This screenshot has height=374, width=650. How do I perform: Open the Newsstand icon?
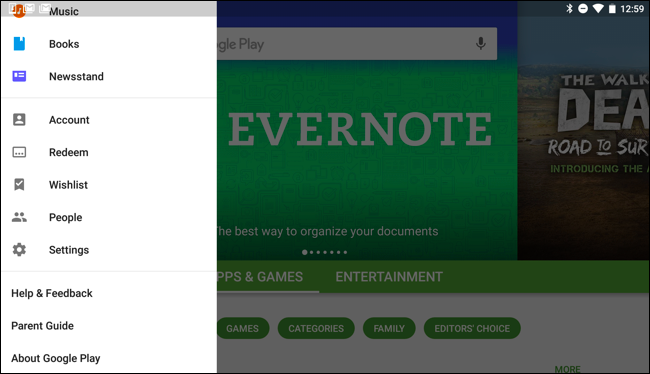tap(19, 76)
